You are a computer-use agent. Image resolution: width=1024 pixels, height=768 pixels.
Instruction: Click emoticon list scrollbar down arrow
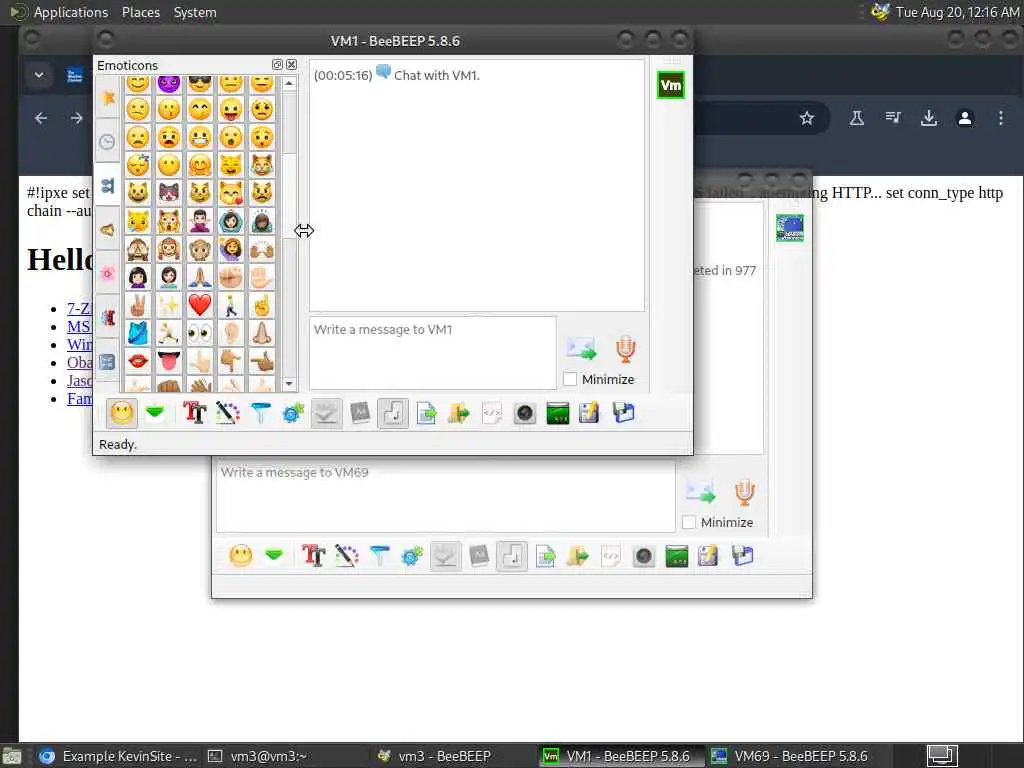289,384
